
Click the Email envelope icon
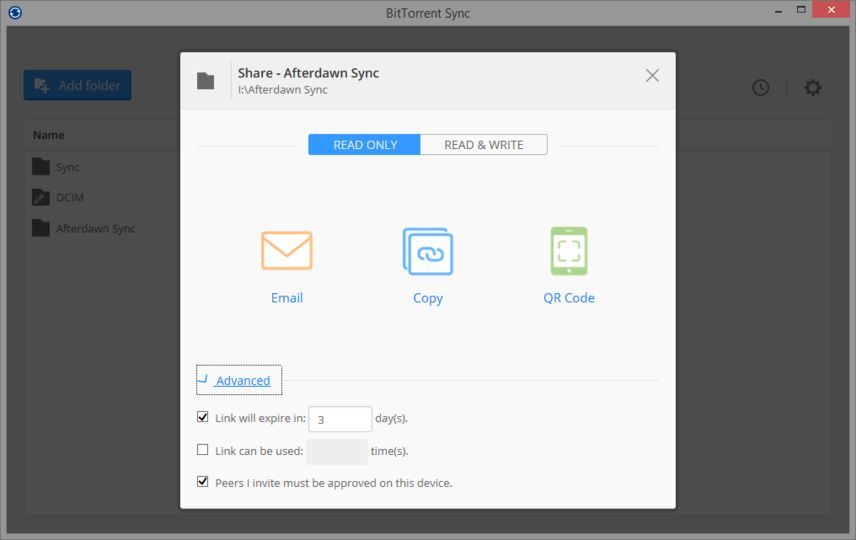(287, 251)
